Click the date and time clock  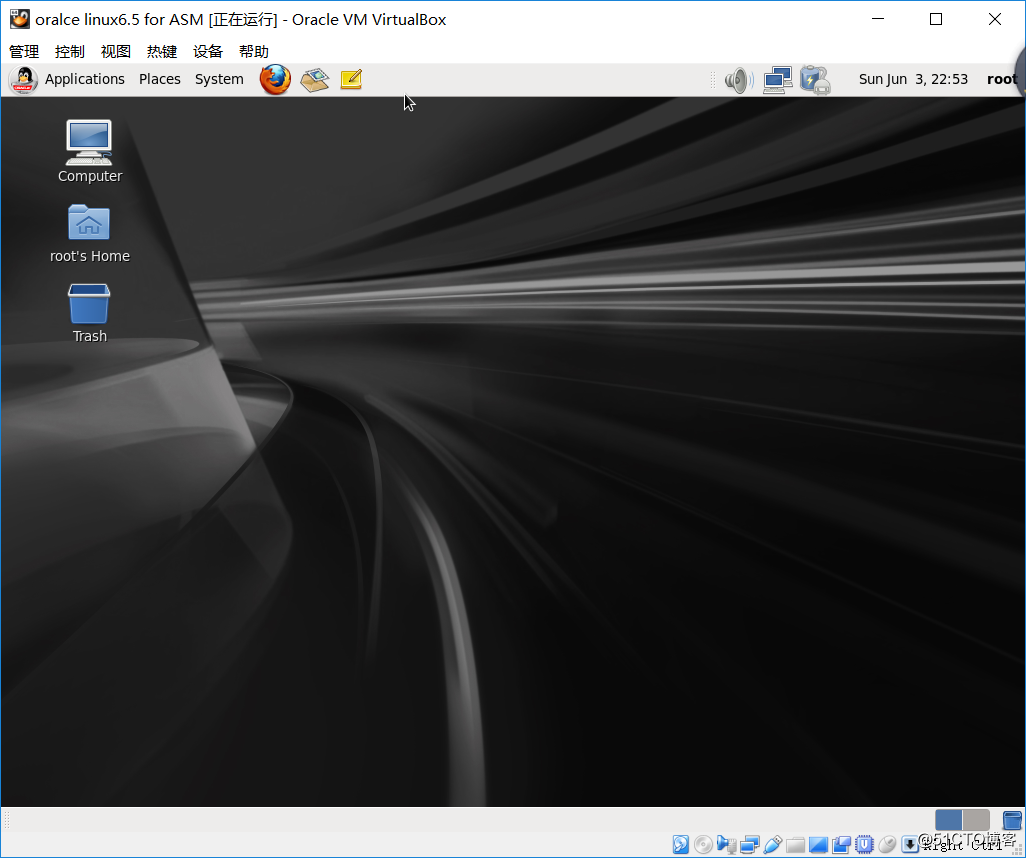pyautogui.click(x=913, y=79)
